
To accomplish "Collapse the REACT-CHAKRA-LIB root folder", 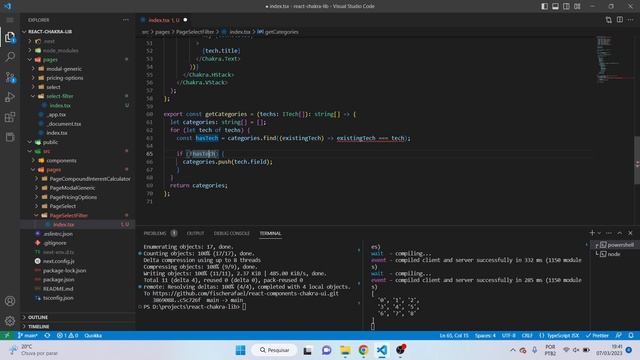I will click(50, 31).
